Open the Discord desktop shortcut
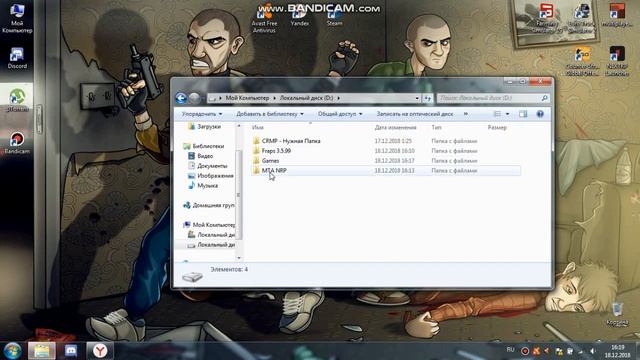Viewport: 640px width, 360px height. point(17,58)
